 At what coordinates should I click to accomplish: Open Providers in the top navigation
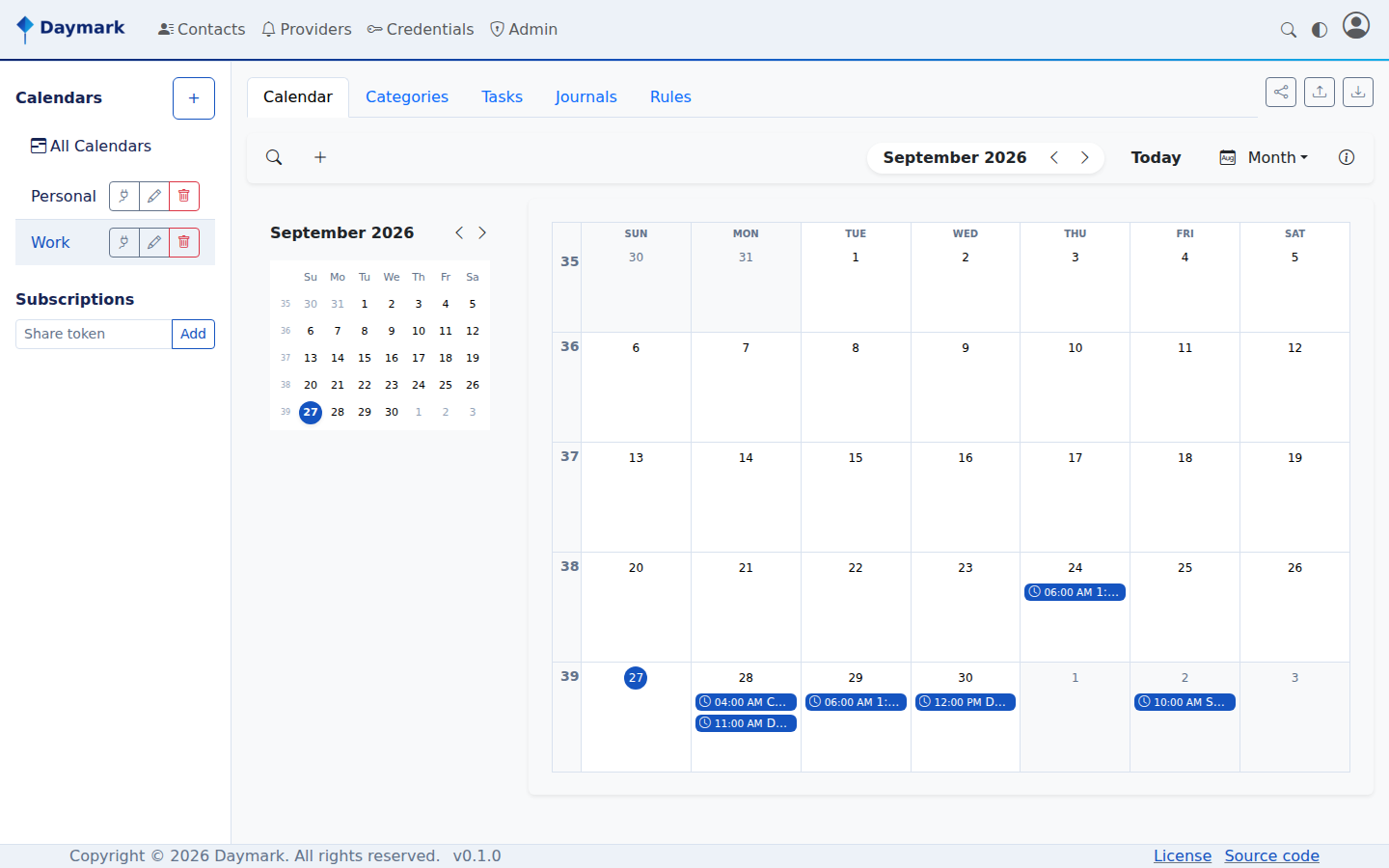tap(307, 30)
